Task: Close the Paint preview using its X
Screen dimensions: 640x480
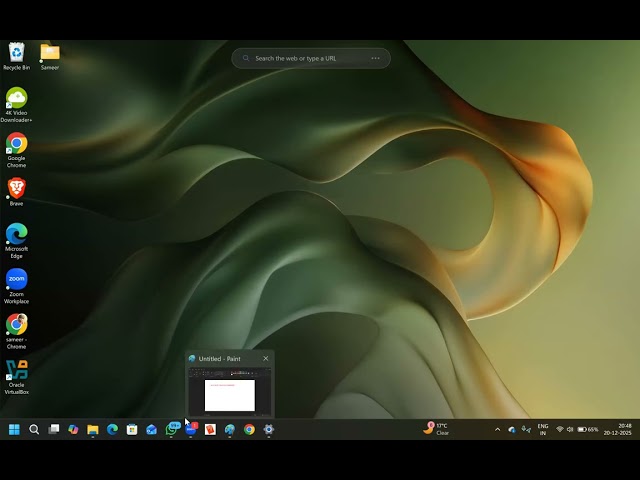Action: point(266,358)
